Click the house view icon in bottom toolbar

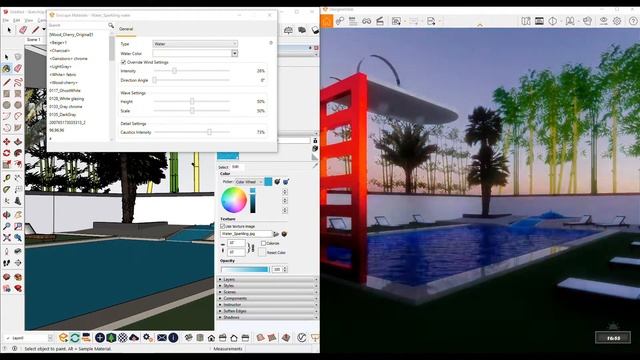[211, 338]
